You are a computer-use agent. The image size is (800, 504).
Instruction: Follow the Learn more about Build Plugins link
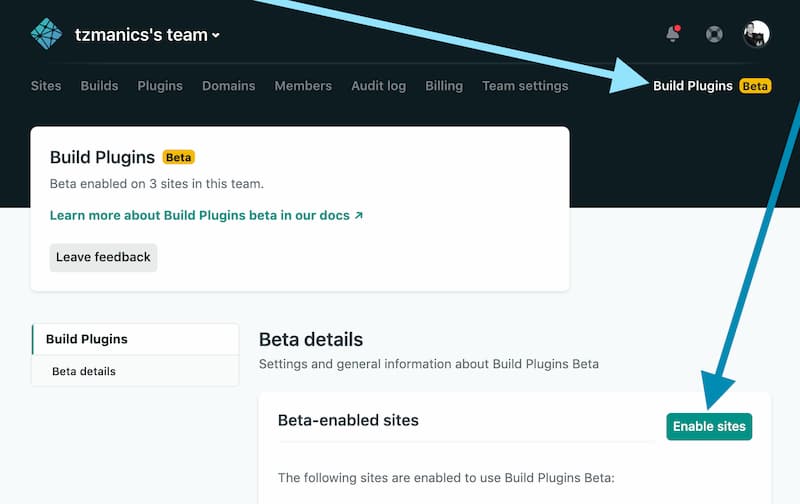(206, 215)
